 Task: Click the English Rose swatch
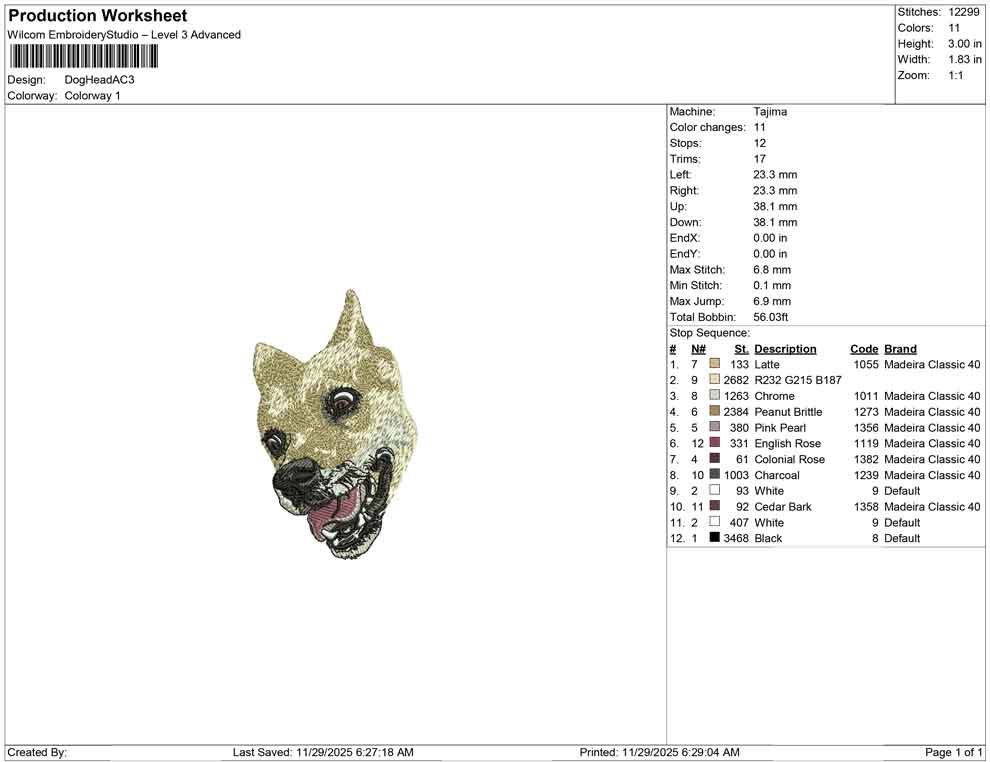714,443
